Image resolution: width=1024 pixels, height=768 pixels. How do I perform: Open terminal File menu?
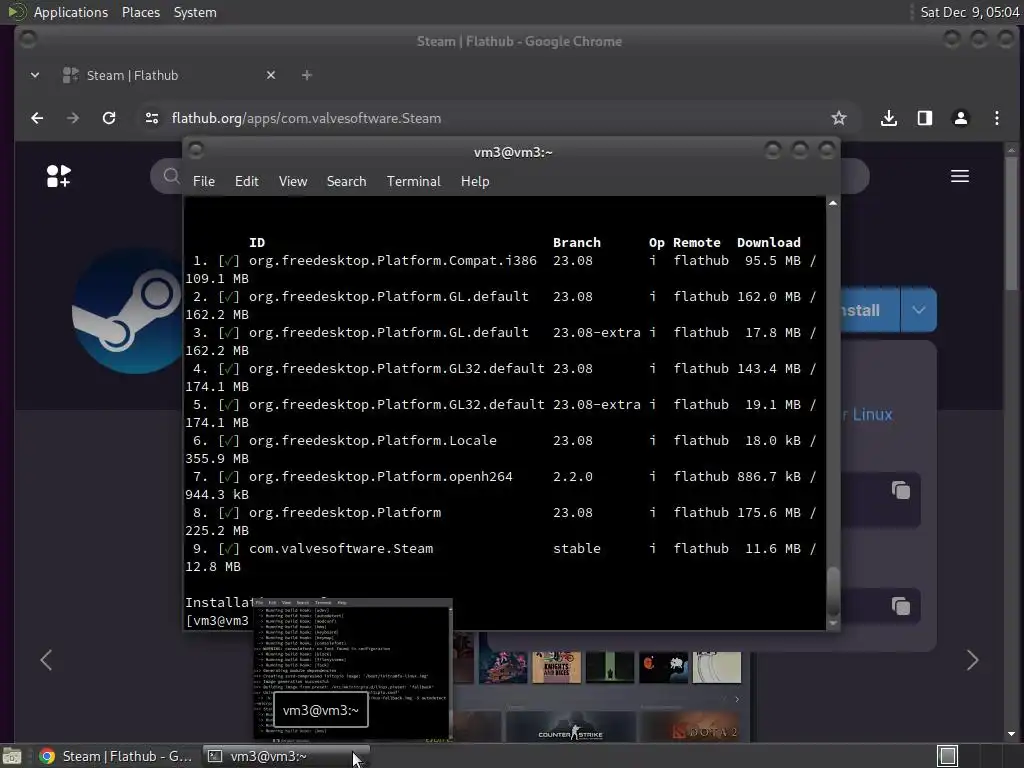[204, 182]
